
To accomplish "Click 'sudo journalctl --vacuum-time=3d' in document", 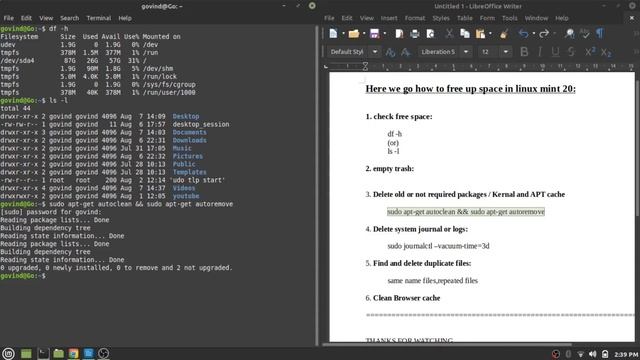I will coord(438,246).
